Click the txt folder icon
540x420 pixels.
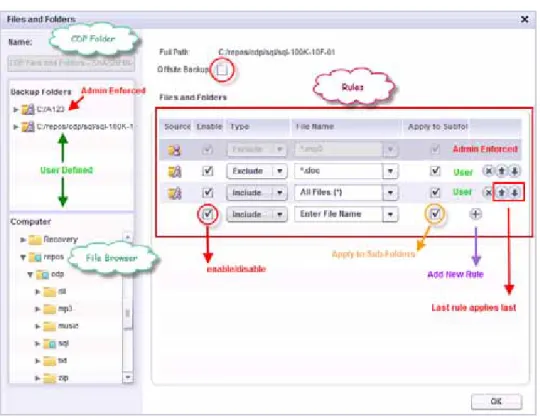point(50,361)
